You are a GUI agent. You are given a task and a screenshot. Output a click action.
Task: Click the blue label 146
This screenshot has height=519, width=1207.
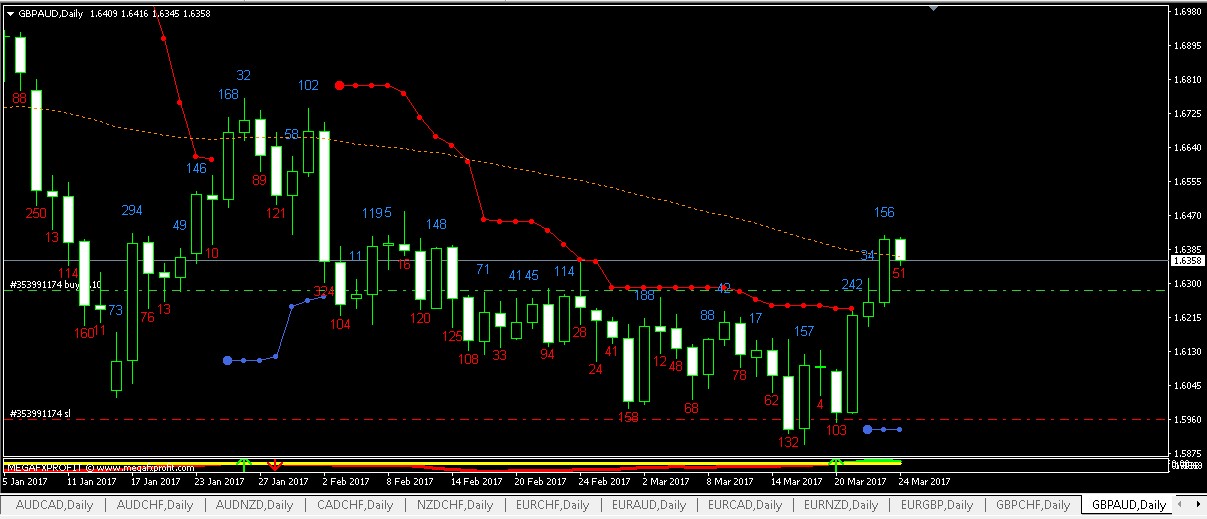click(197, 168)
